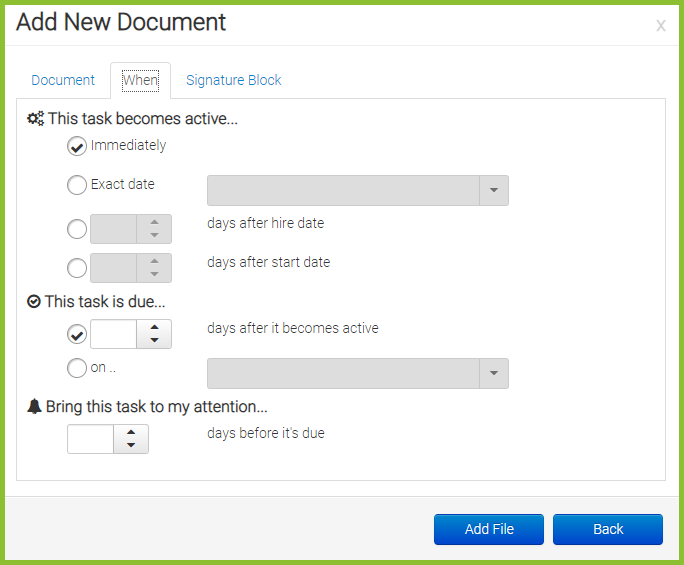Image resolution: width=684 pixels, height=565 pixels.
Task: Select the Exact date radio option
Action: [77, 185]
